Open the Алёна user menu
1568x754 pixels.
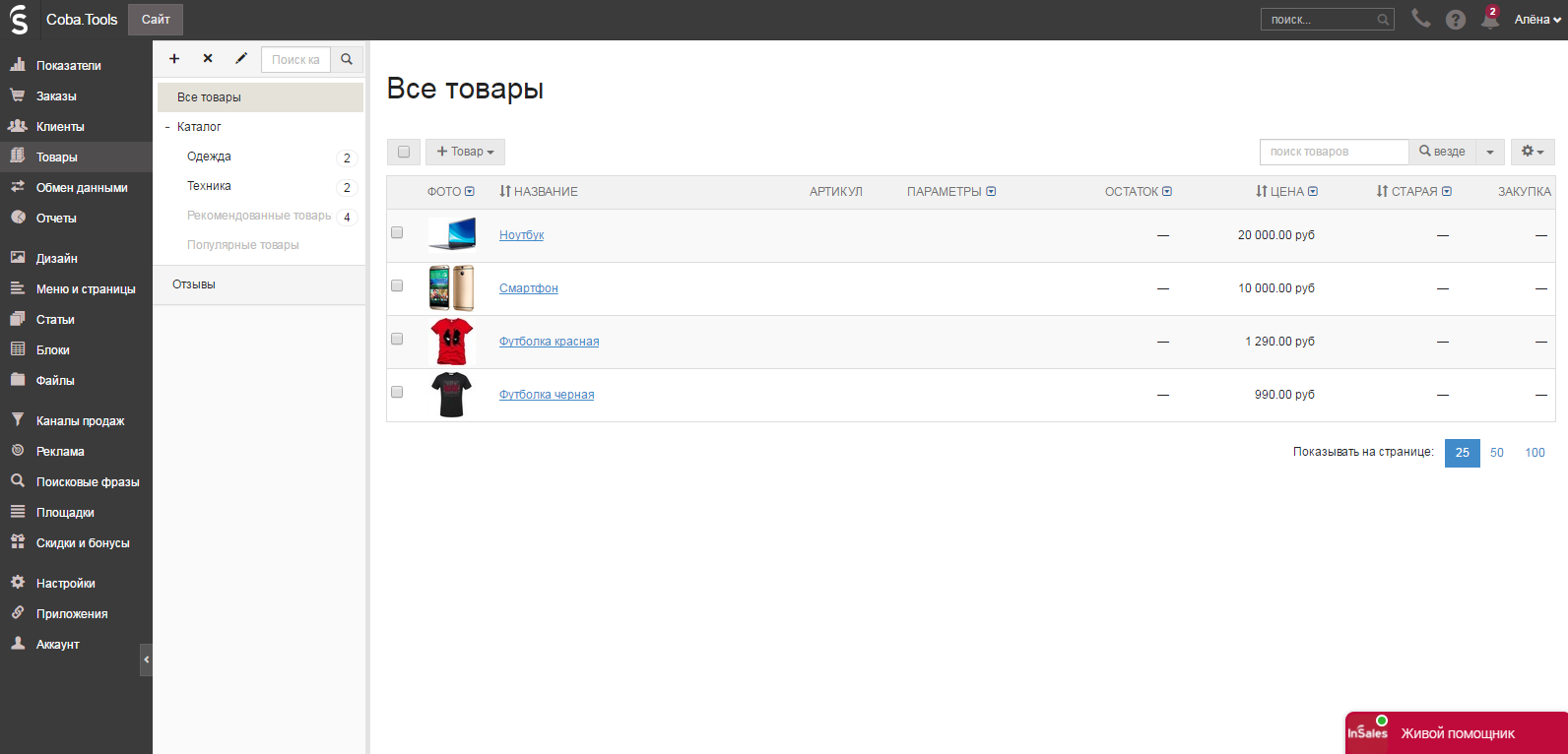[x=1537, y=20]
